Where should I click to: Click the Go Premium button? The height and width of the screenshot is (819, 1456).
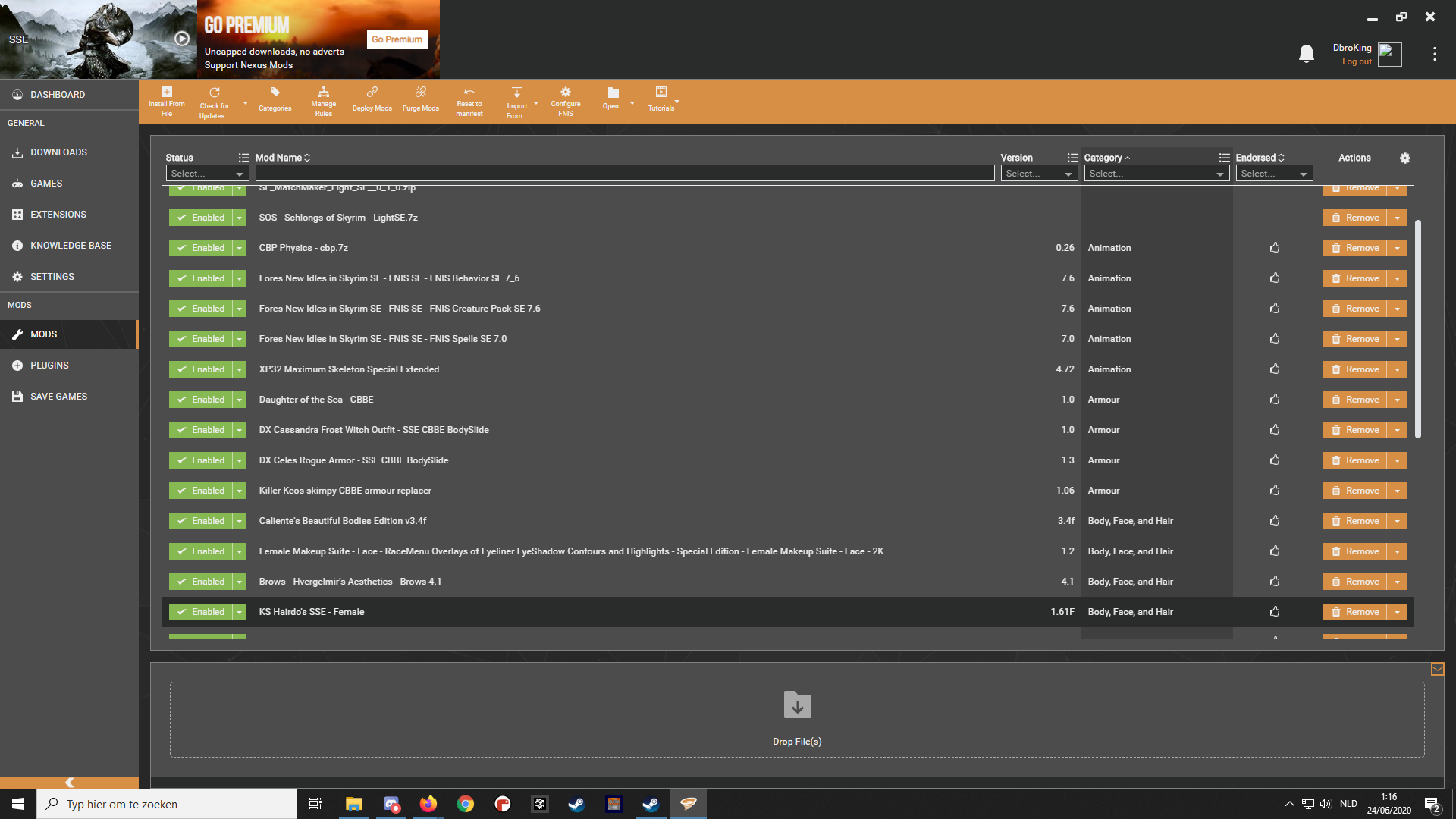coord(397,39)
